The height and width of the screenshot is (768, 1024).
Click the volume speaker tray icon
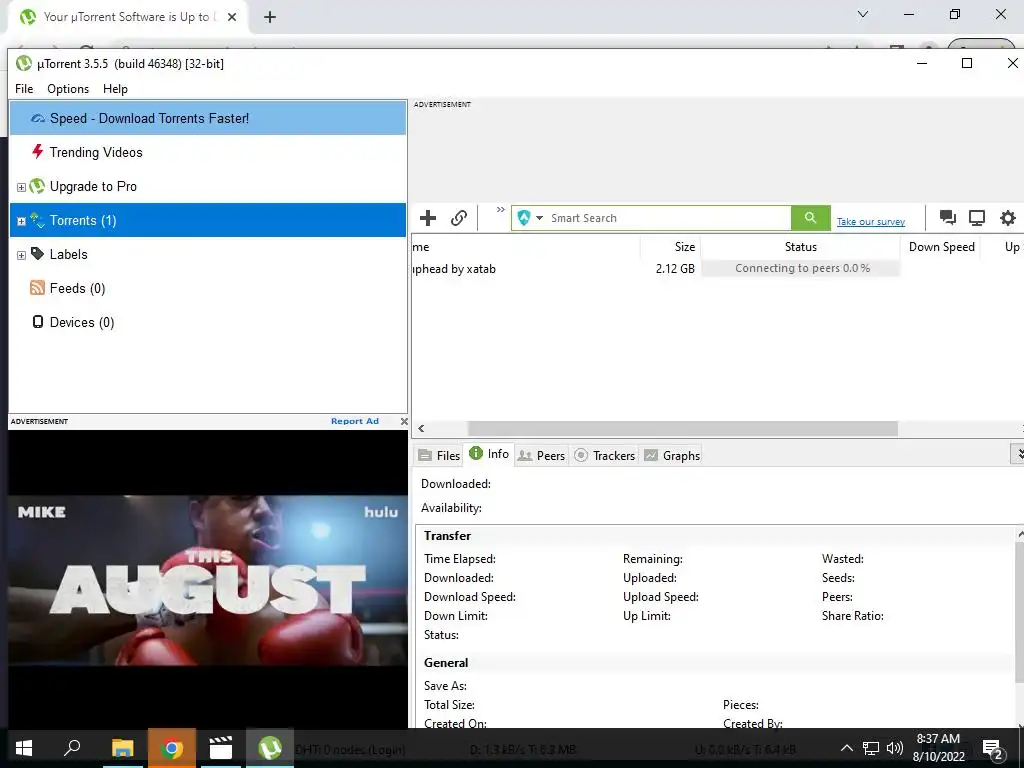tap(895, 748)
